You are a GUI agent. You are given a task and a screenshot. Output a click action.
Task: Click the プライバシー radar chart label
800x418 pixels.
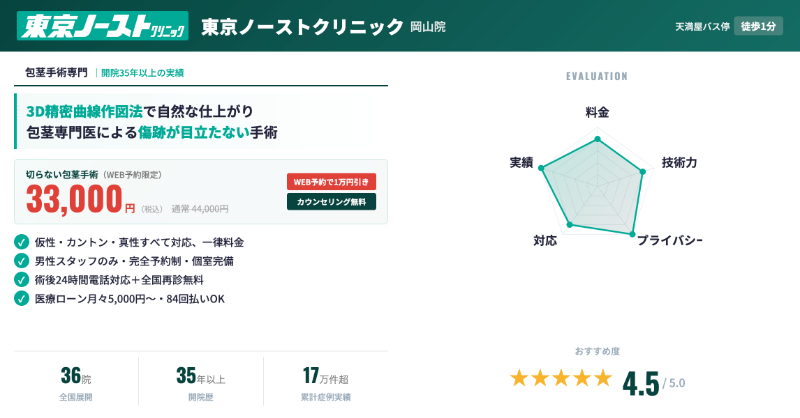pyautogui.click(x=669, y=241)
